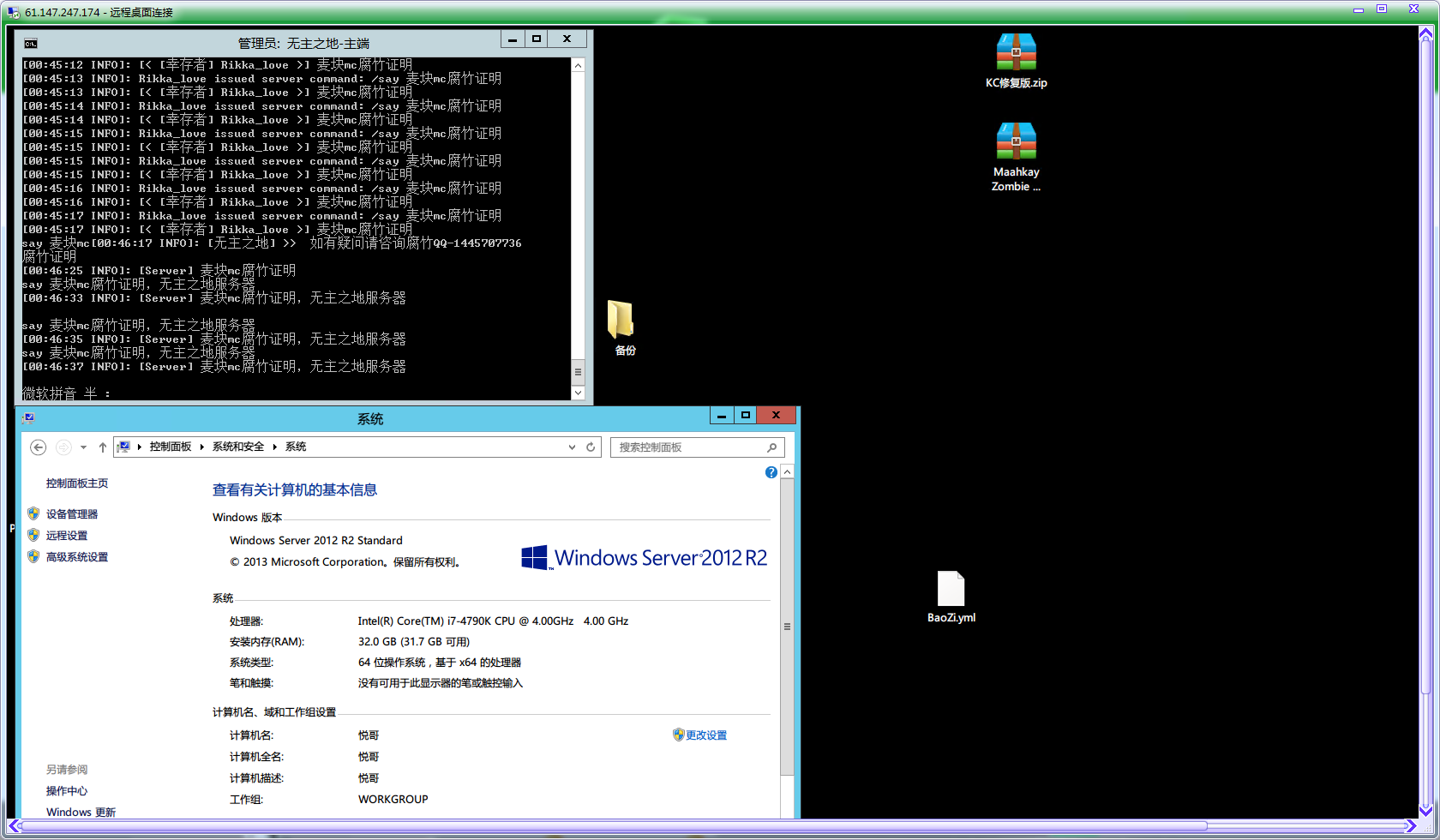Click 查看有关计算机的基本信息 heading
This screenshot has height=840, width=1440.
(x=295, y=490)
